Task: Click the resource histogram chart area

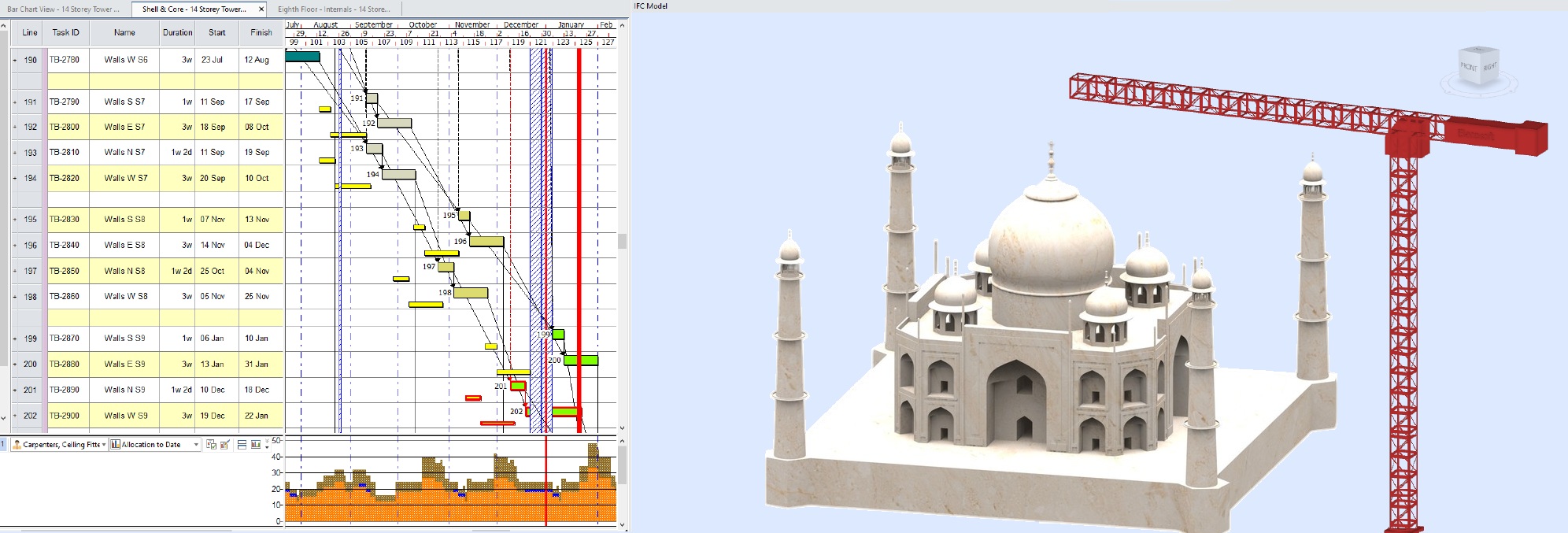Action: 450,481
